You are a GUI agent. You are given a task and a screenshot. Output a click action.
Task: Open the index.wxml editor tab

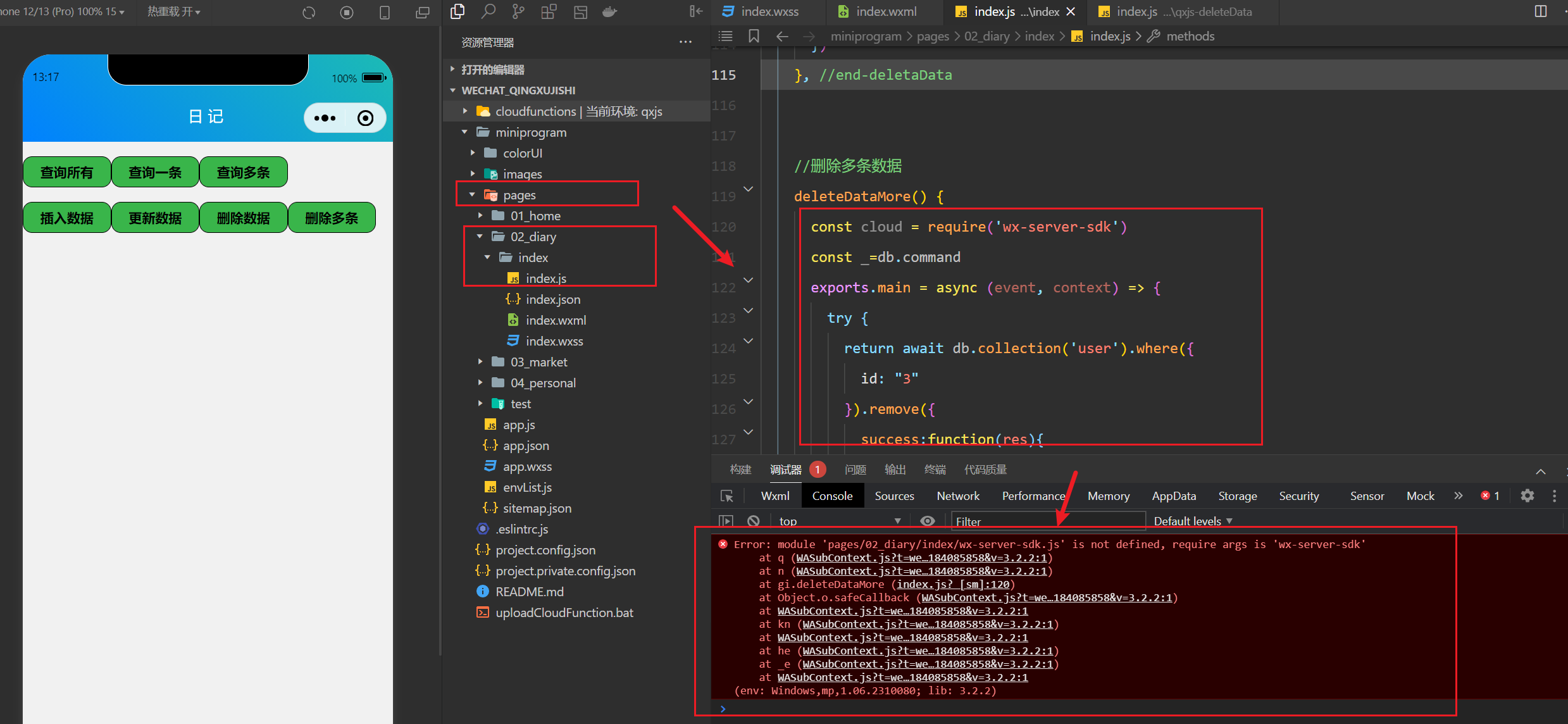885,11
